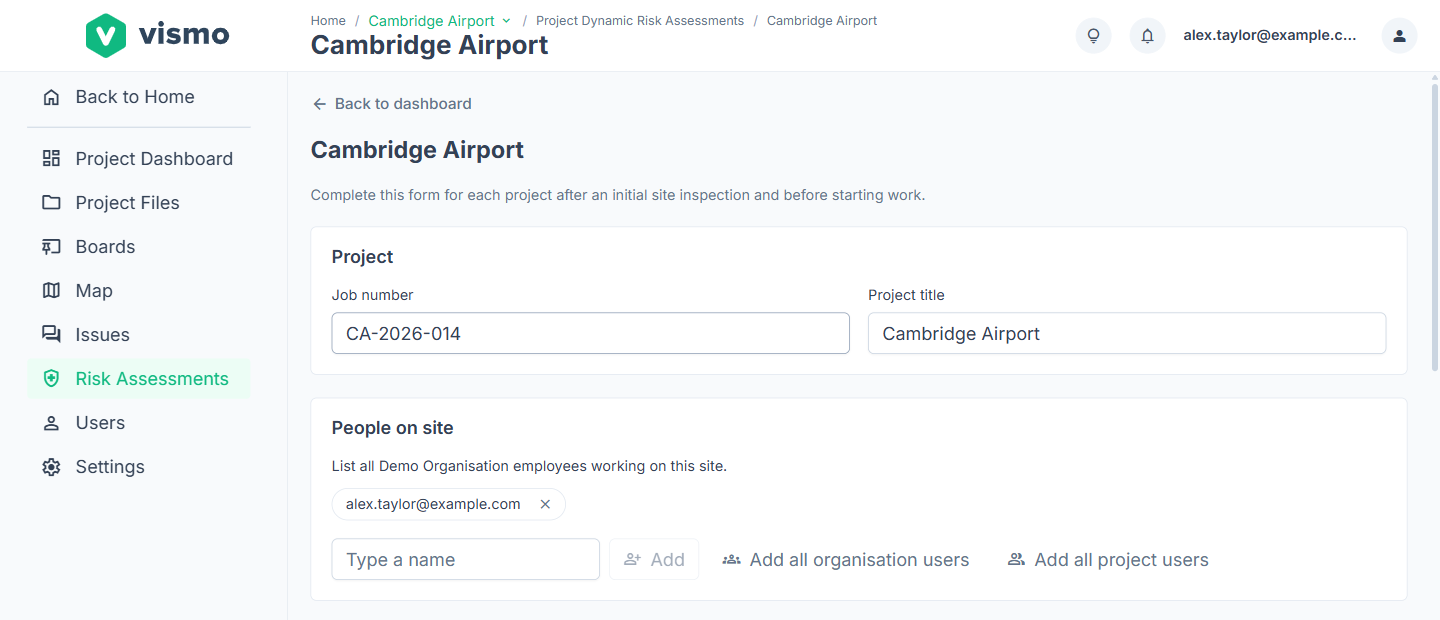The width and height of the screenshot is (1440, 620).
Task: Click the Type a name field
Action: click(466, 560)
